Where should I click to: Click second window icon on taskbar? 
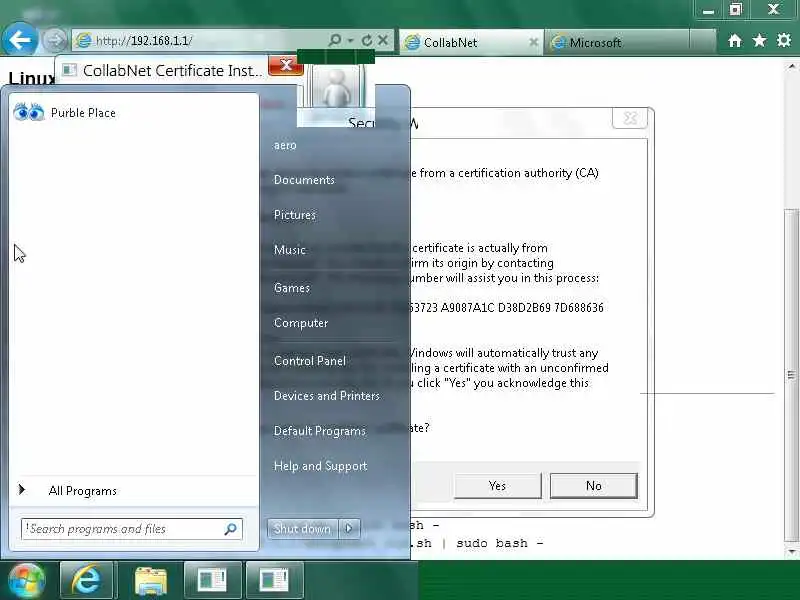274,580
